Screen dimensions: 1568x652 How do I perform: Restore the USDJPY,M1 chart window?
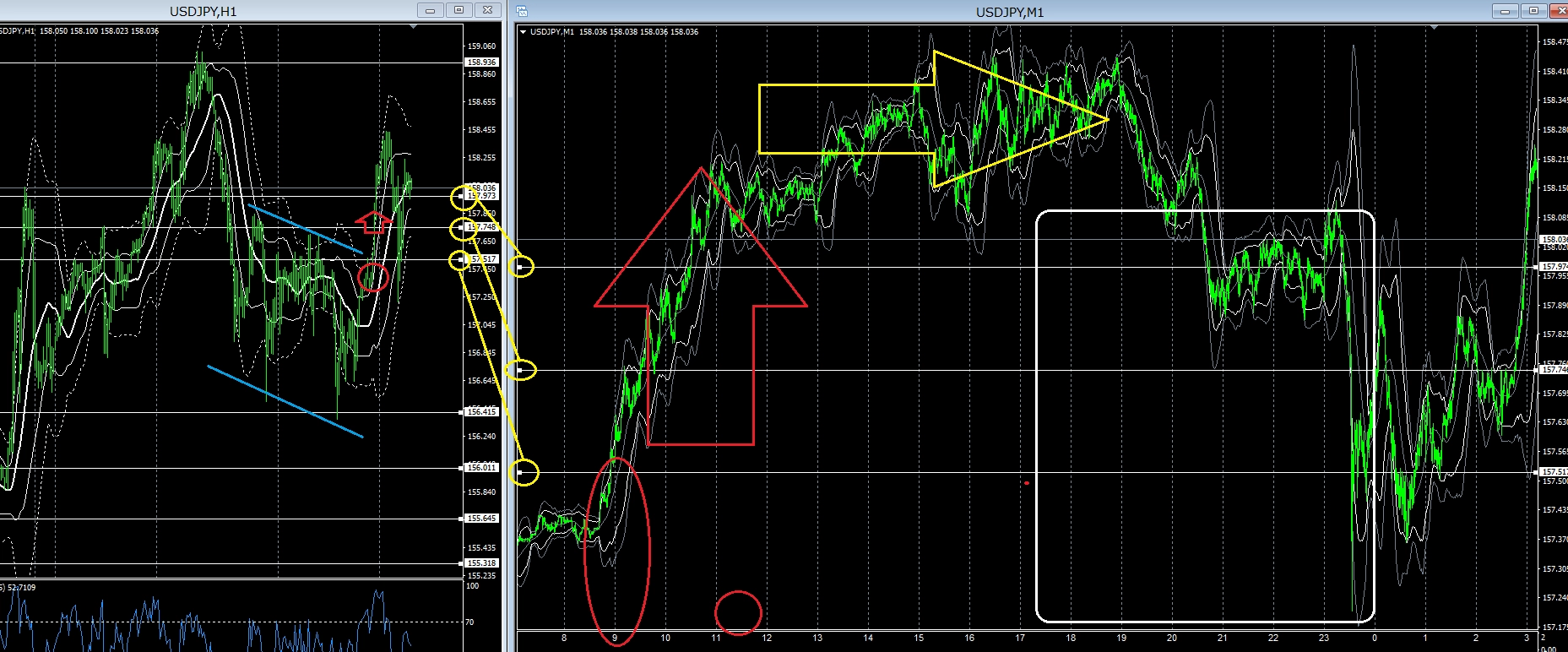tap(1533, 11)
